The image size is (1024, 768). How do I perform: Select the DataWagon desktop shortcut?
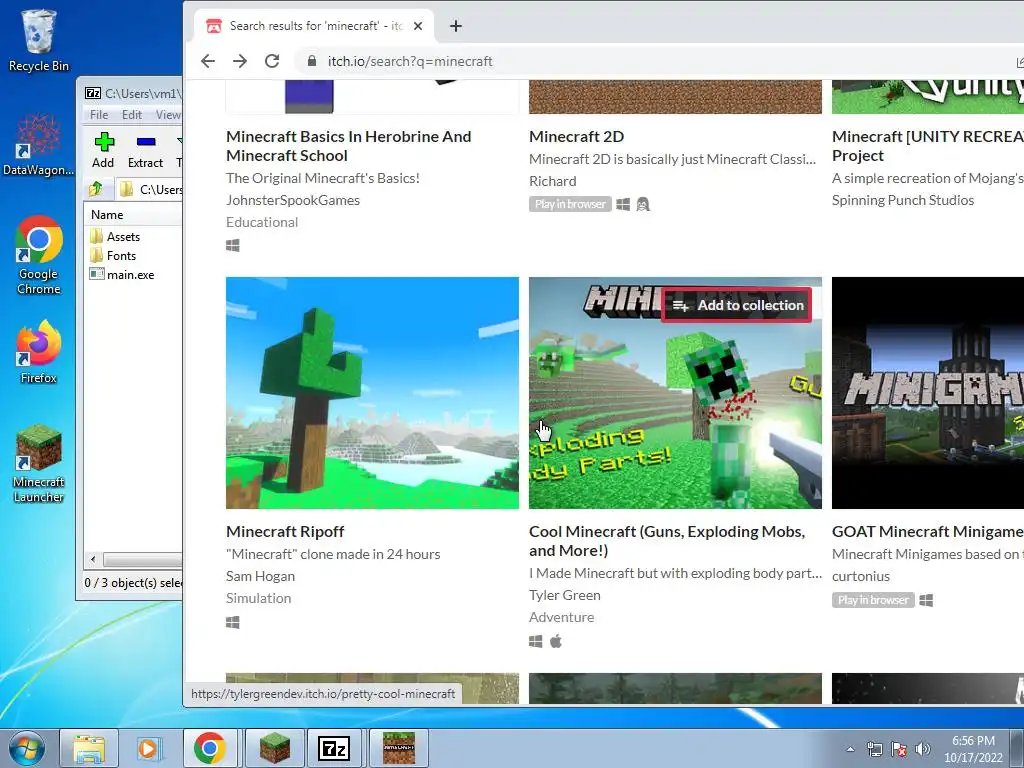coord(39,145)
